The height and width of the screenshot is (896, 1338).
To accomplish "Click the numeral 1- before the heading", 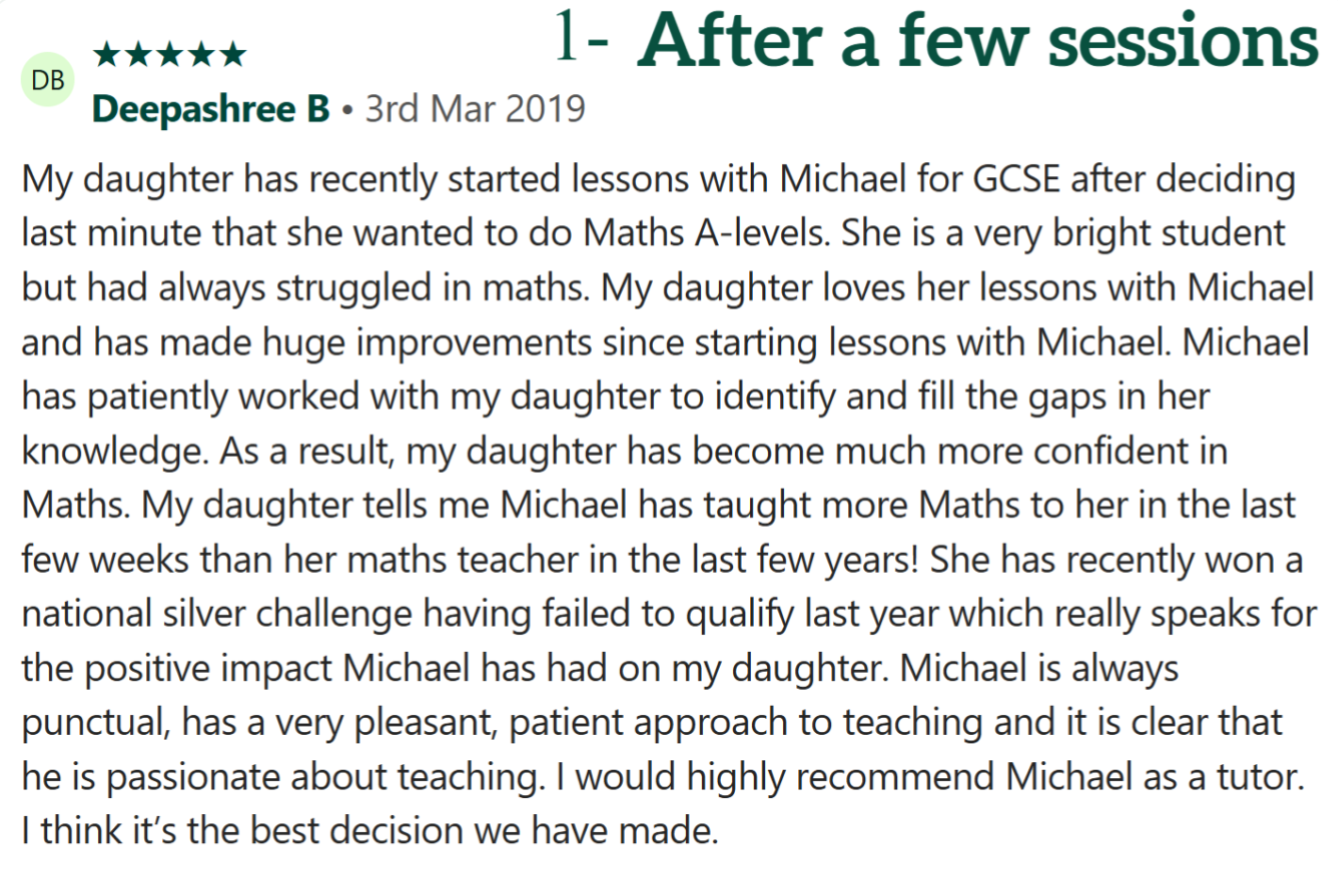I will coord(579,38).
